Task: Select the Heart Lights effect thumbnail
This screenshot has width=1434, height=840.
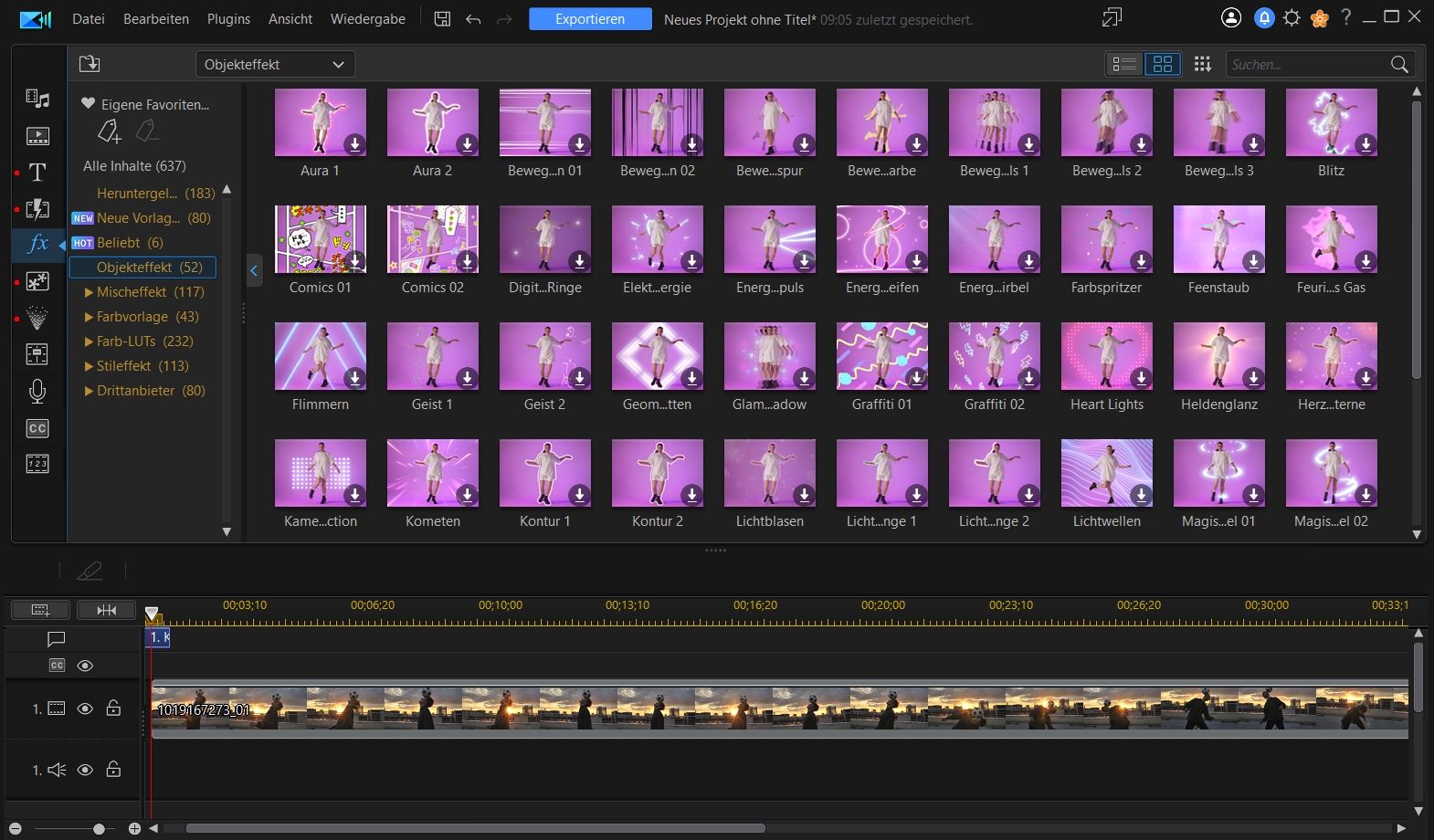Action: point(1106,356)
